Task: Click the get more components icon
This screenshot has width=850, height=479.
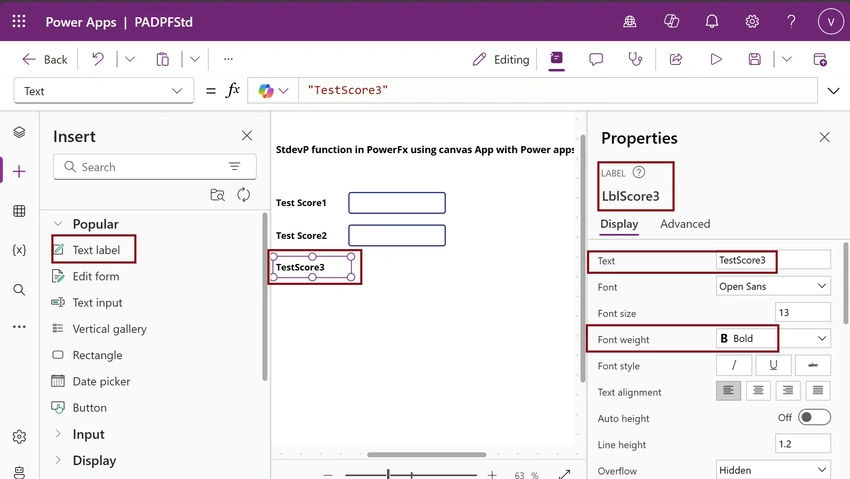Action: click(x=217, y=195)
